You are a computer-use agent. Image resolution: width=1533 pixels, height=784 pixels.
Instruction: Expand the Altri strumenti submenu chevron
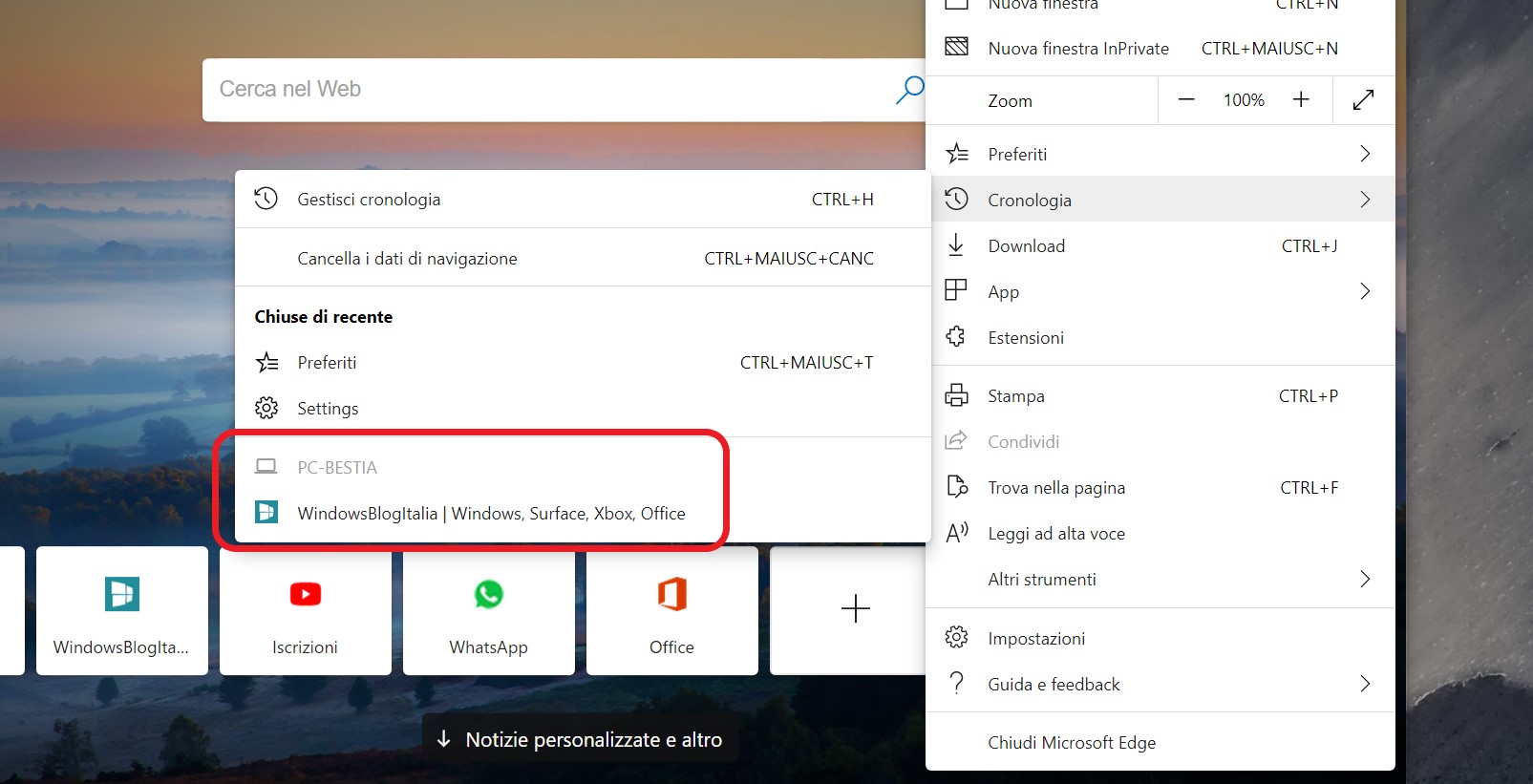click(x=1365, y=579)
